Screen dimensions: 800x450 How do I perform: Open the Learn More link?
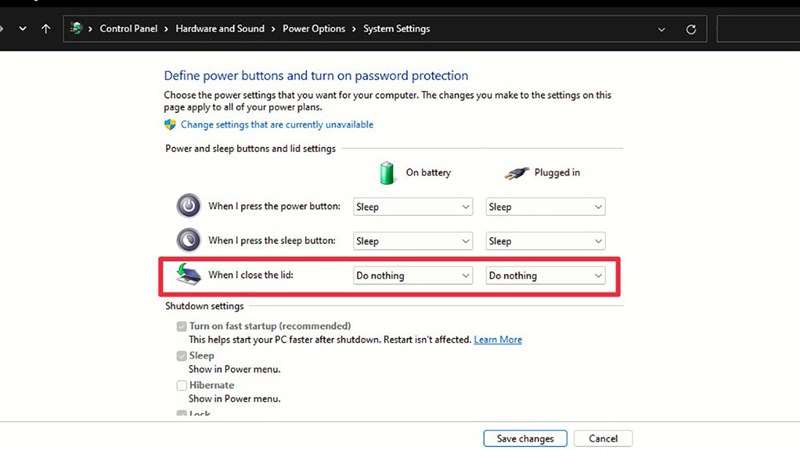click(x=498, y=340)
